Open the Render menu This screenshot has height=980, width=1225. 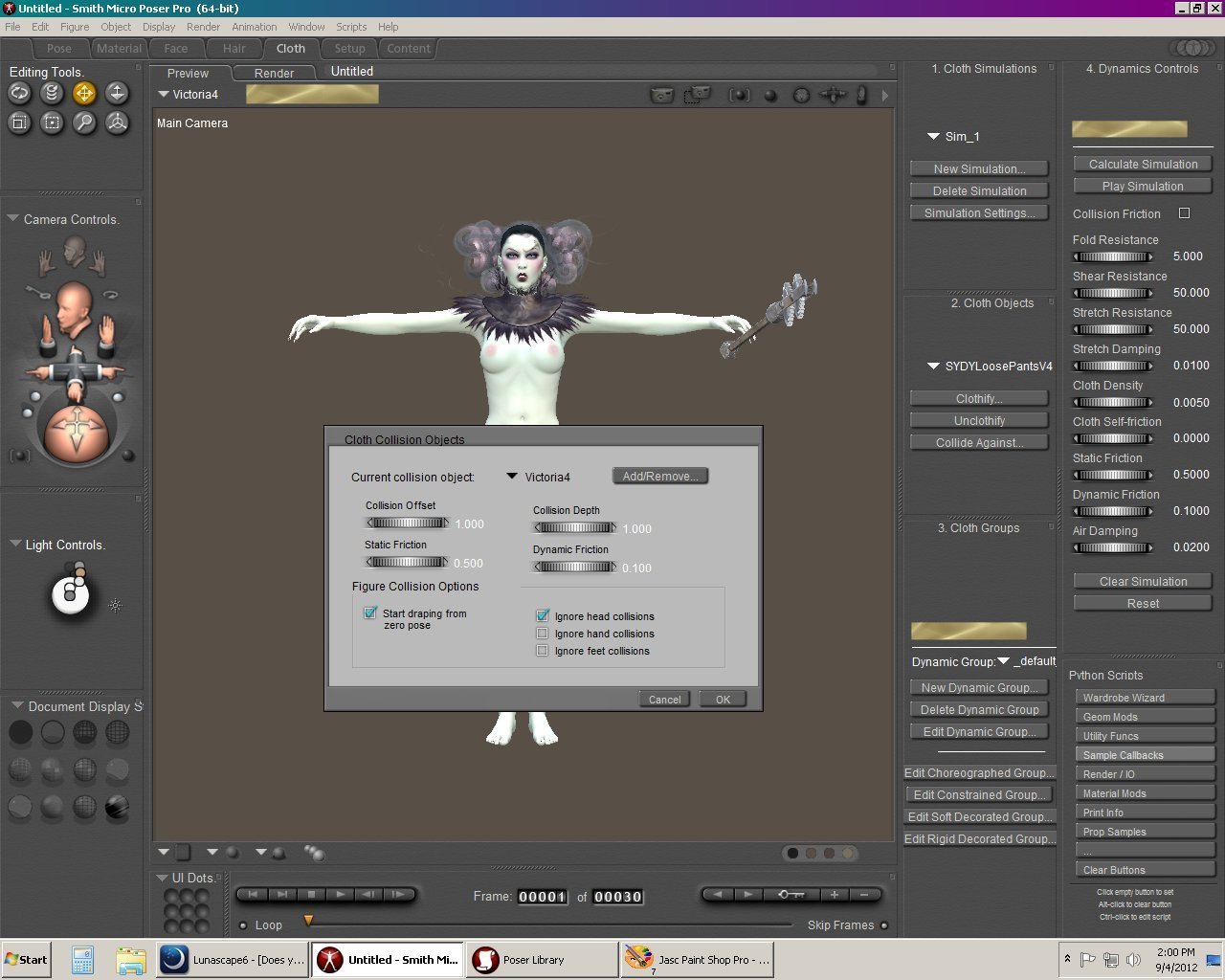(x=203, y=27)
